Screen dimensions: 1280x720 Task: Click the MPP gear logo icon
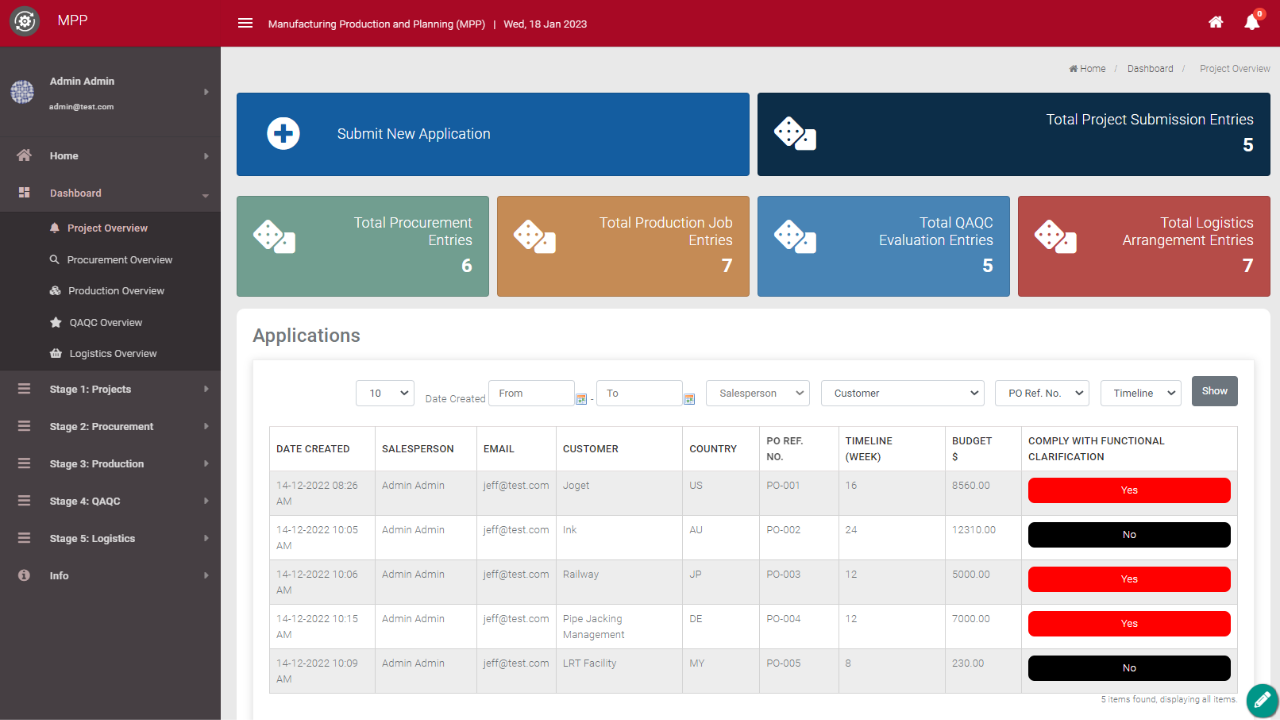point(24,22)
